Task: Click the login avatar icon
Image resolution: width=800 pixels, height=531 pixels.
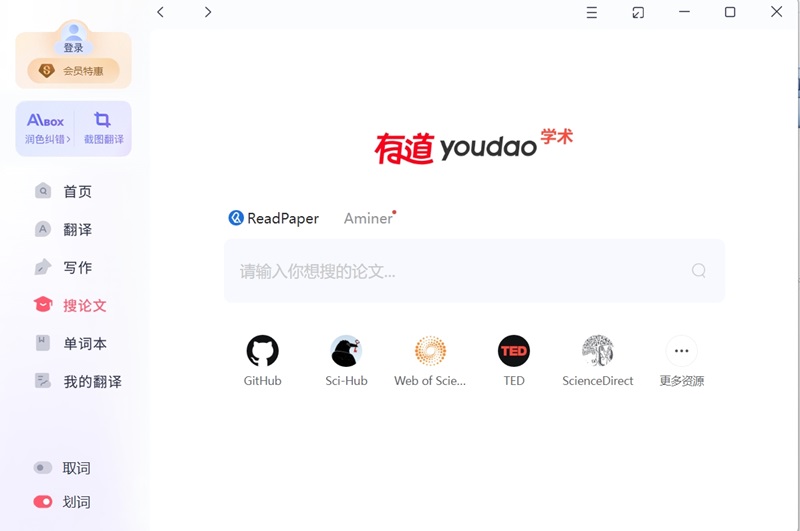Action: coord(73,35)
